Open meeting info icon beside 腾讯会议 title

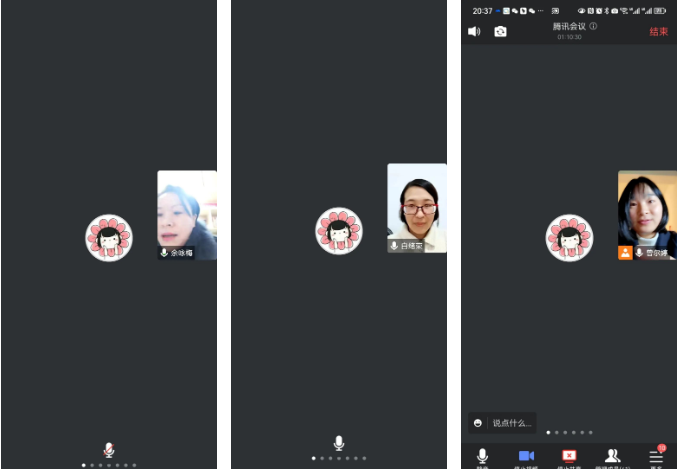593,26
